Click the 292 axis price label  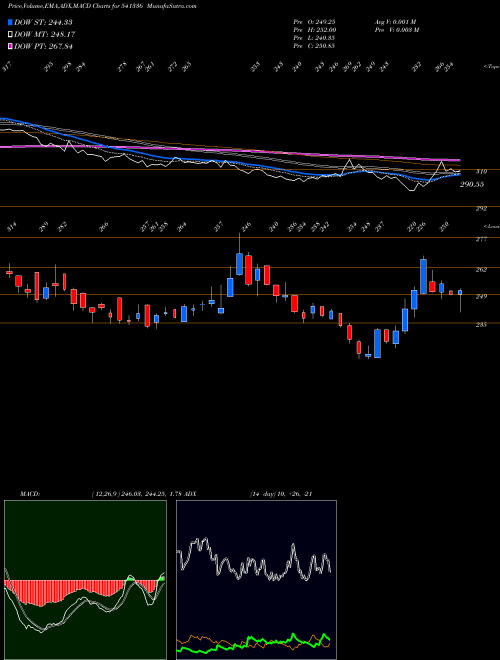pos(481,208)
